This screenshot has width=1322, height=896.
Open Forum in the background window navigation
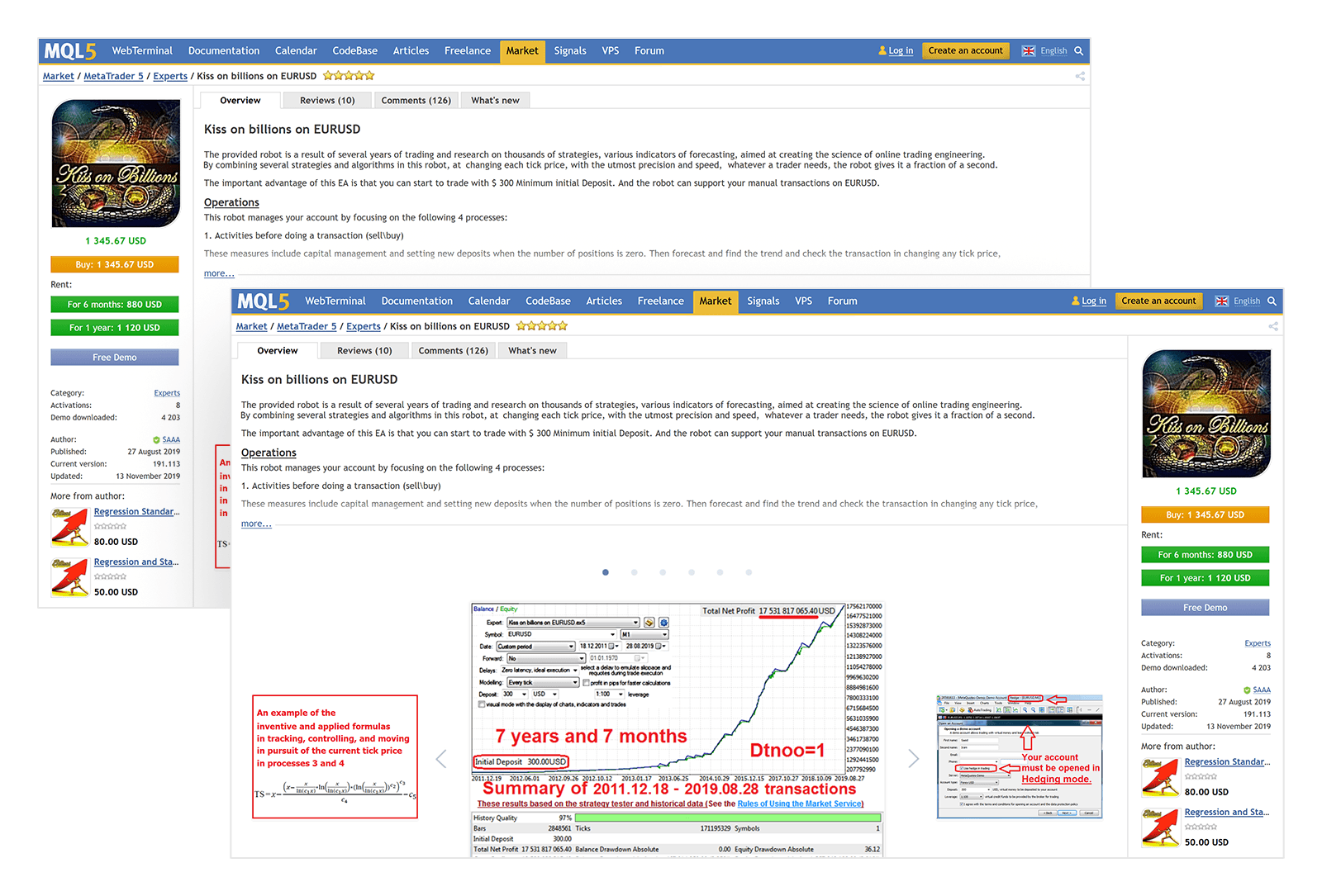[649, 51]
